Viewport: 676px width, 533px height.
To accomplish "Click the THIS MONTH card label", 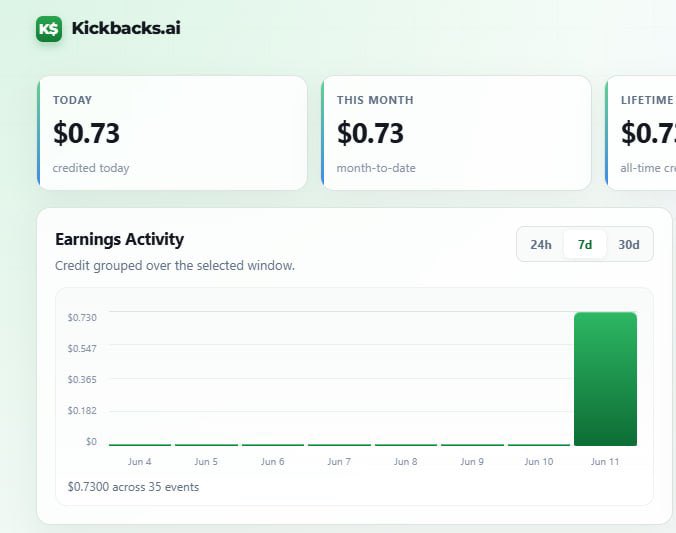I will click(x=375, y=100).
